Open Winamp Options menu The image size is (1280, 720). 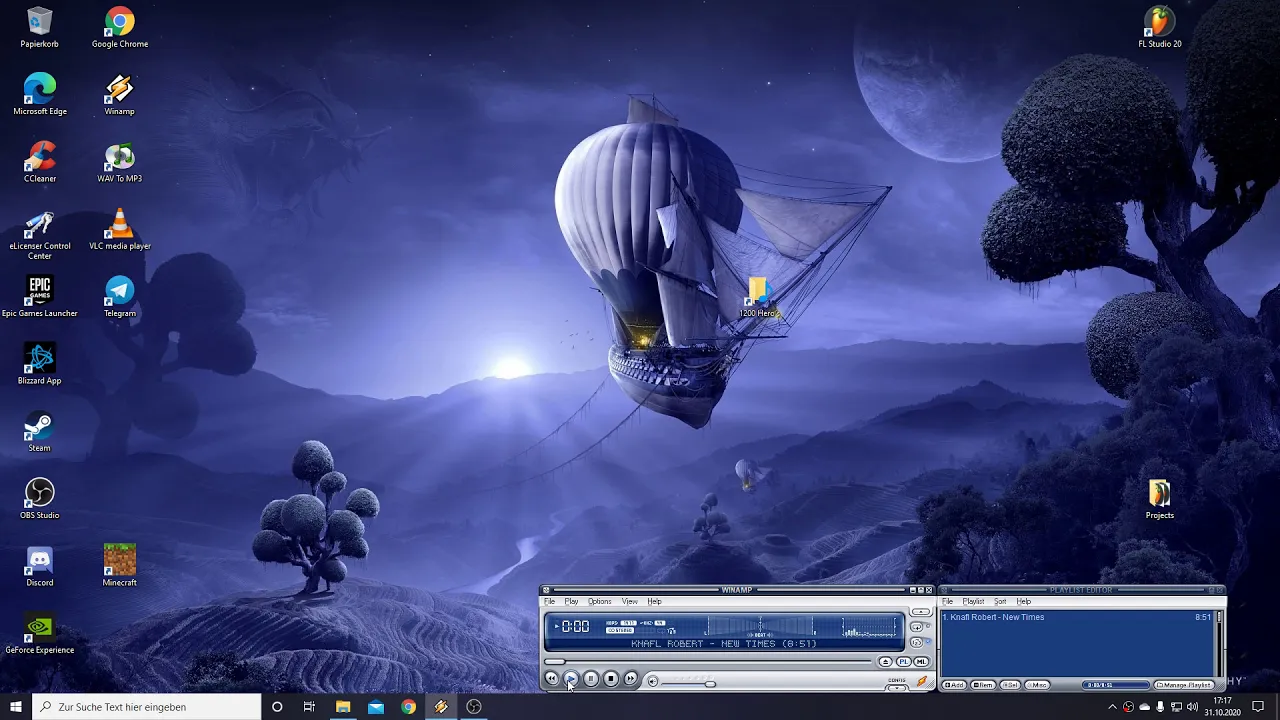pos(599,601)
